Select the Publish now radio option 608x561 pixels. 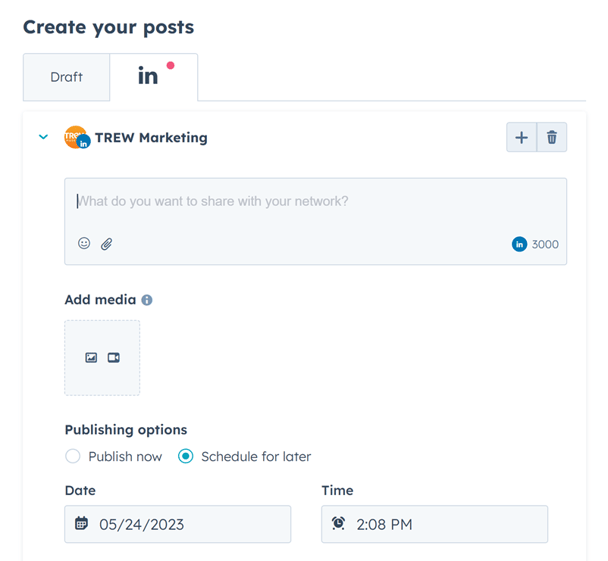click(73, 456)
